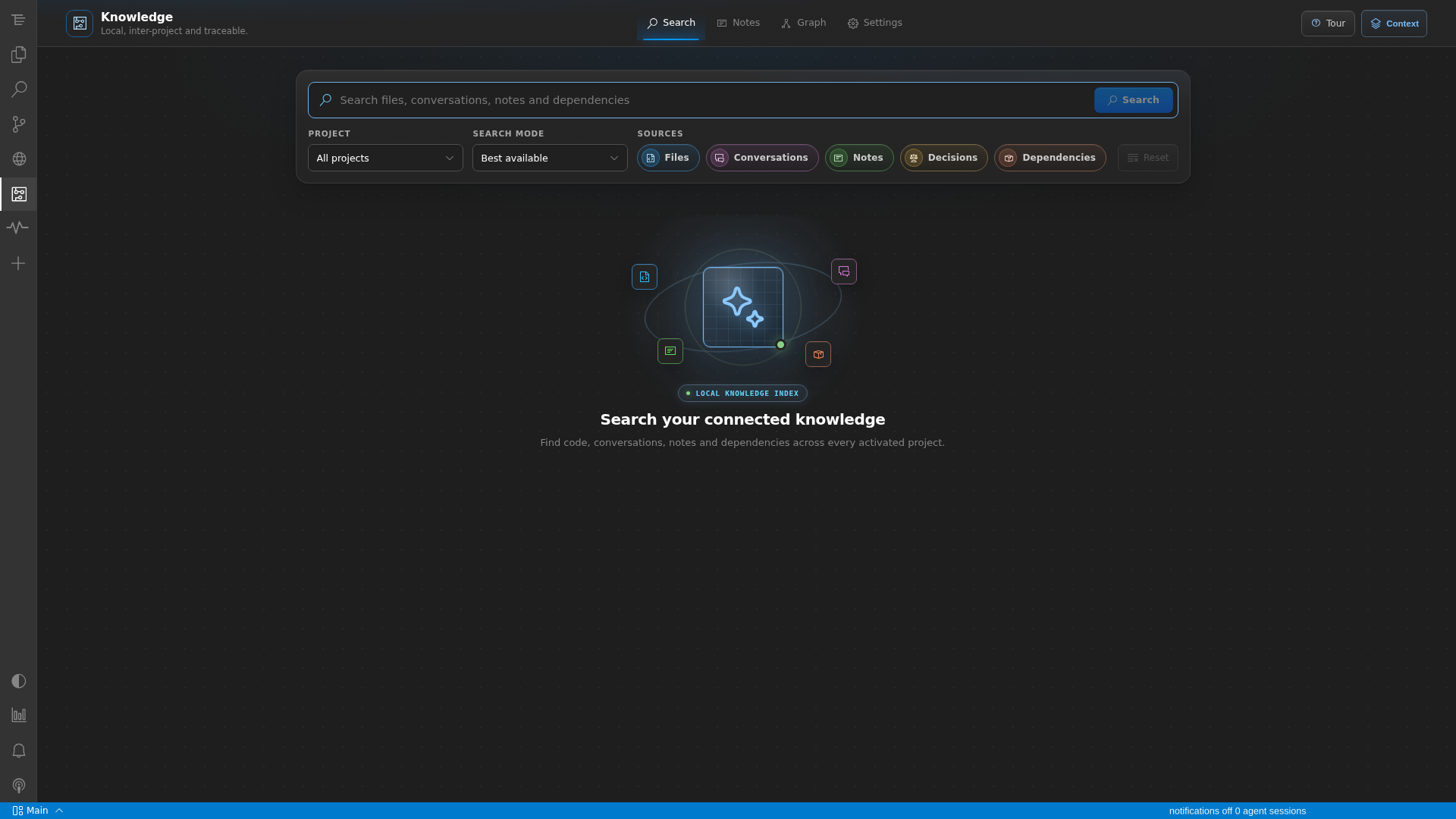This screenshot has width=1456, height=819.
Task: Click 'Search your connected knowledge' heading
Action: 742,419
